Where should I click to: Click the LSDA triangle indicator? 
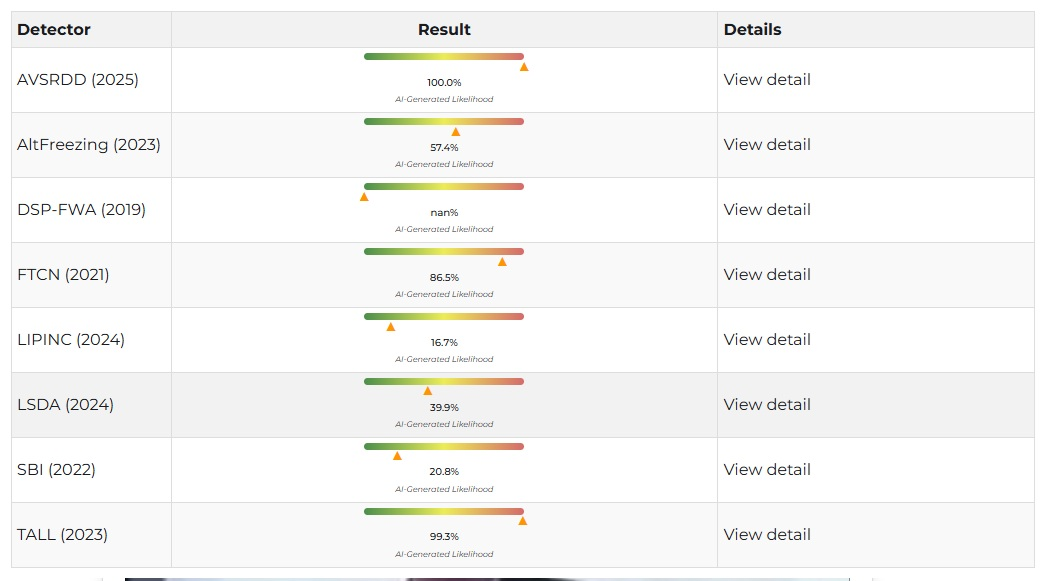[x=428, y=391]
